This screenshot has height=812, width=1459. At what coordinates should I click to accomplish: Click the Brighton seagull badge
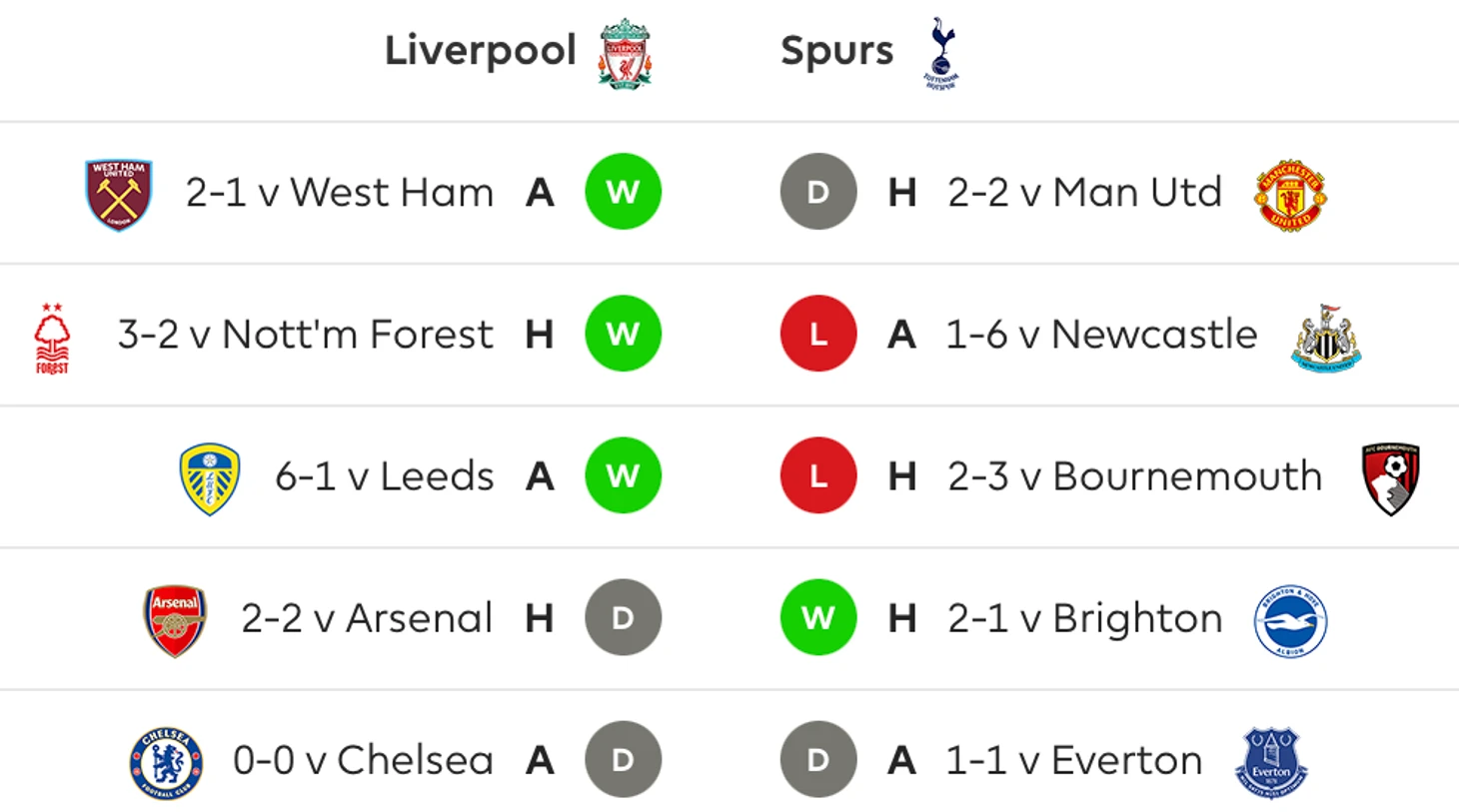point(1290,621)
